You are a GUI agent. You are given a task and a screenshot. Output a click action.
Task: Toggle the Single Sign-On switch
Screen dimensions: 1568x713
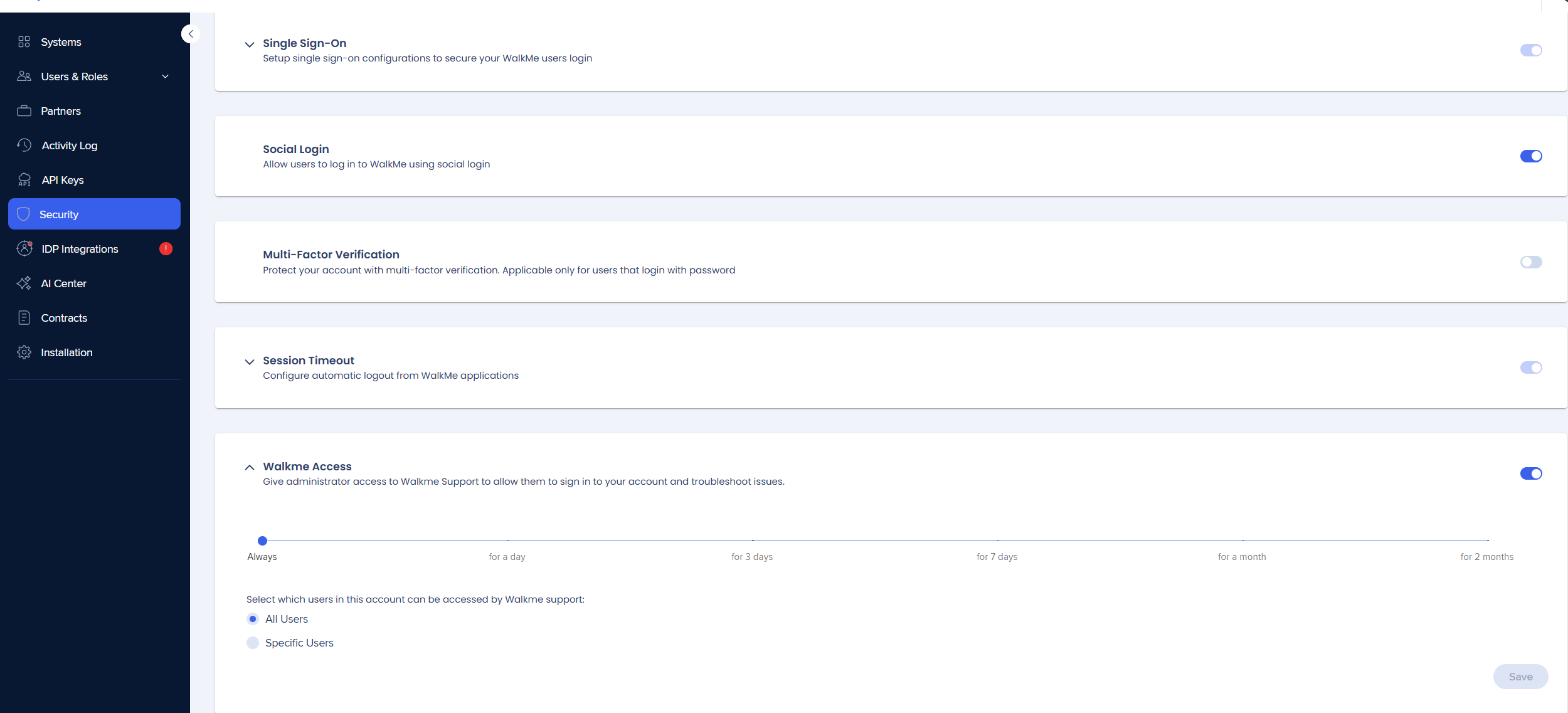tap(1531, 50)
